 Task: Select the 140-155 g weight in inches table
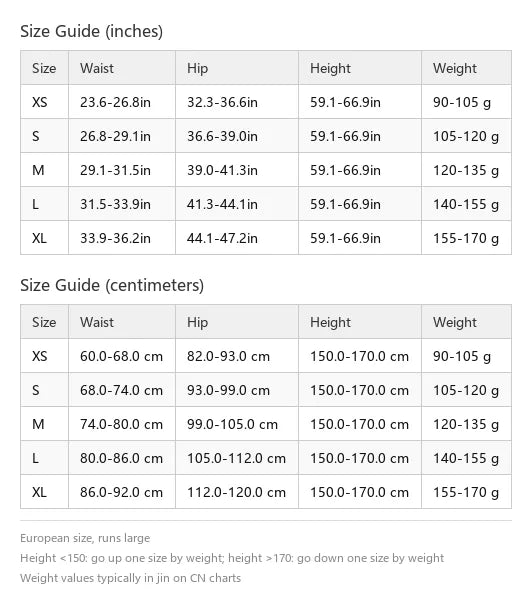click(466, 204)
